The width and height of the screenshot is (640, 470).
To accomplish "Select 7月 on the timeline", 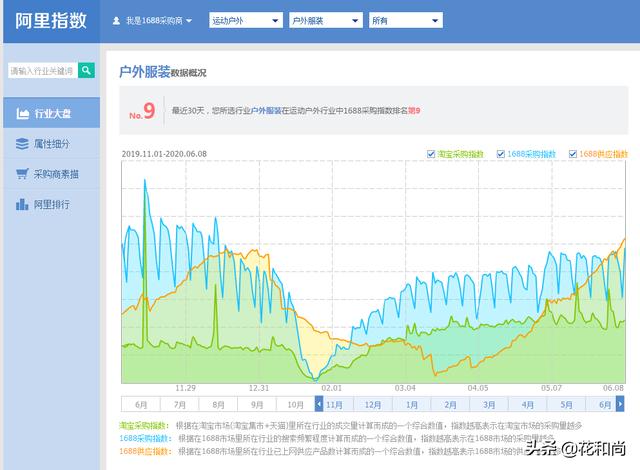I will [180, 404].
